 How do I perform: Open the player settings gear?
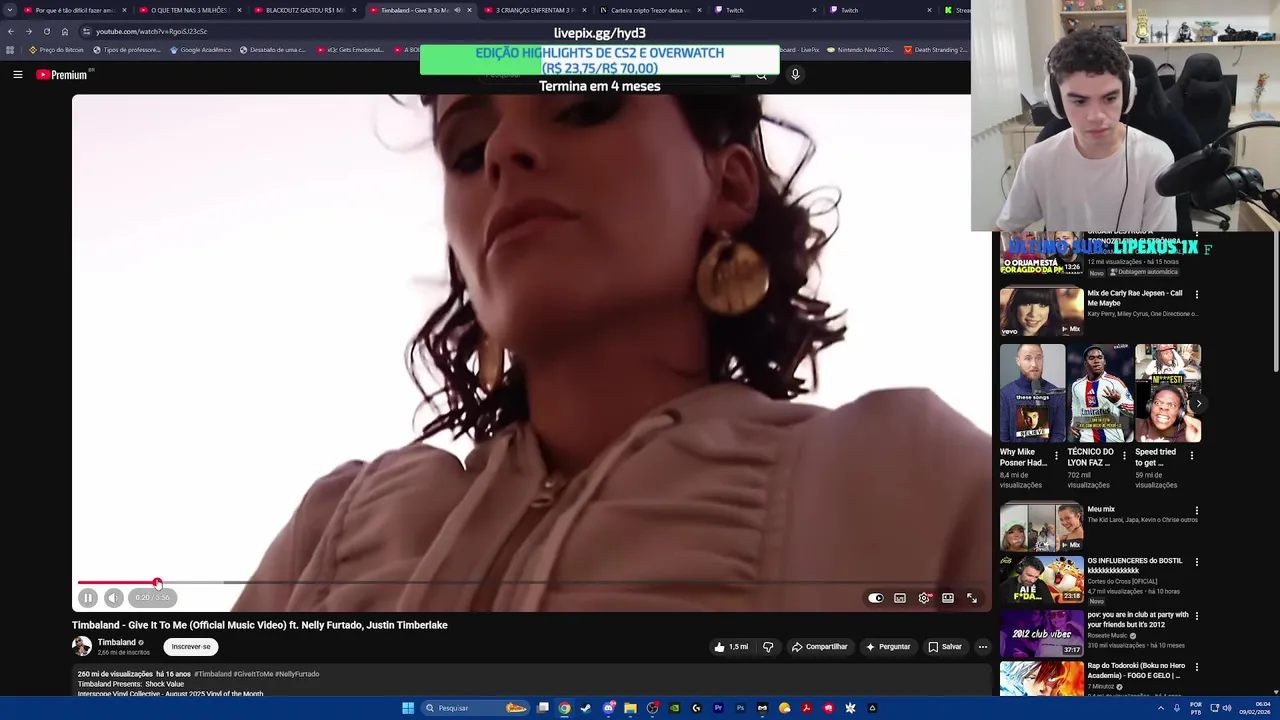pyautogui.click(x=924, y=598)
